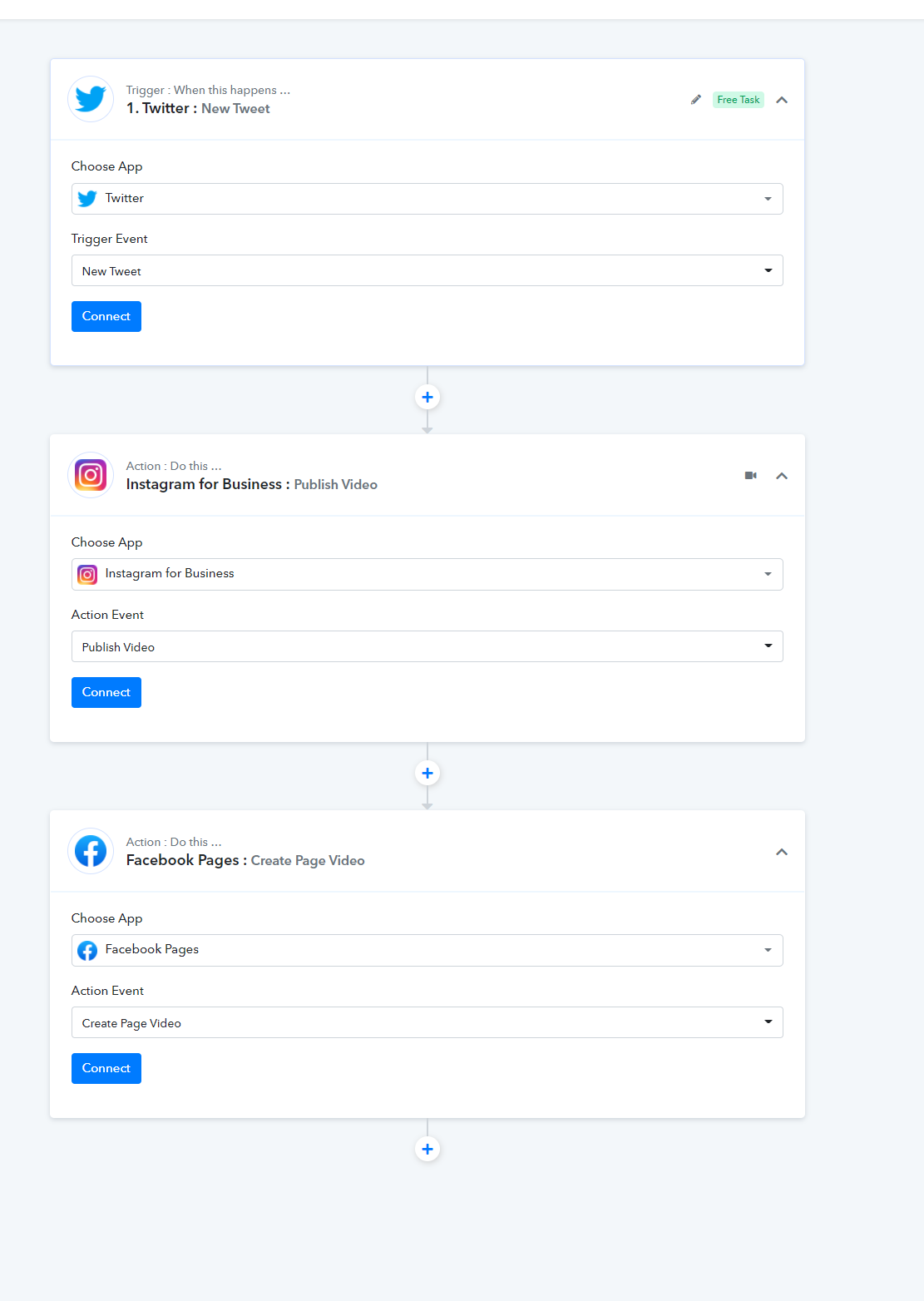Add a step below Facebook Pages action

(x=427, y=1150)
